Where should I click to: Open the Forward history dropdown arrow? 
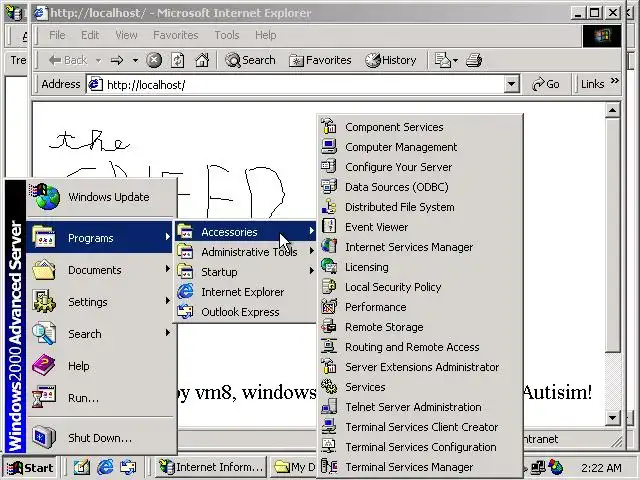click(135, 60)
